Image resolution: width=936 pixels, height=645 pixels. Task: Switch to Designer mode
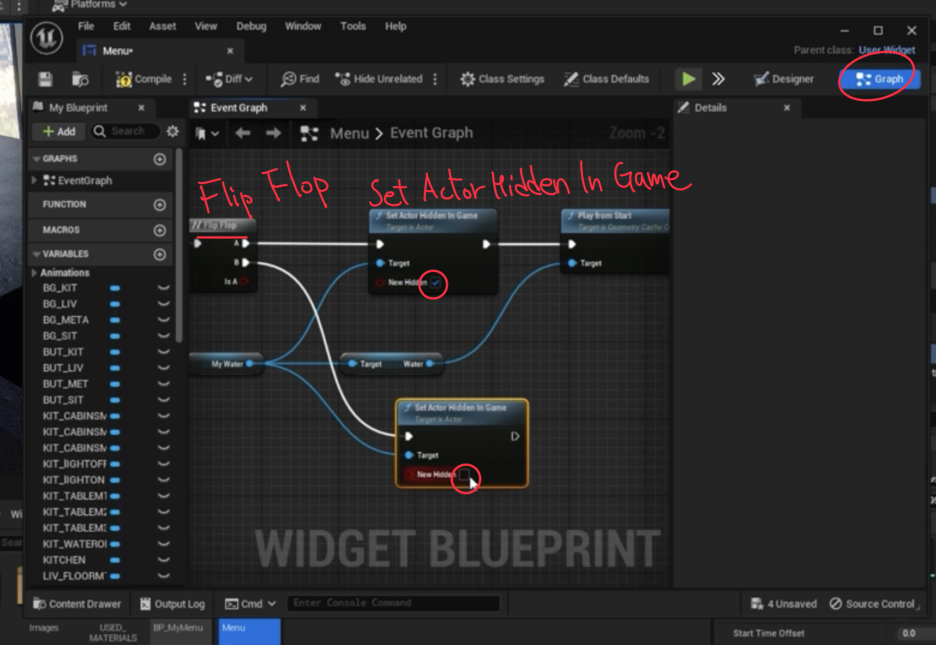[x=784, y=79]
